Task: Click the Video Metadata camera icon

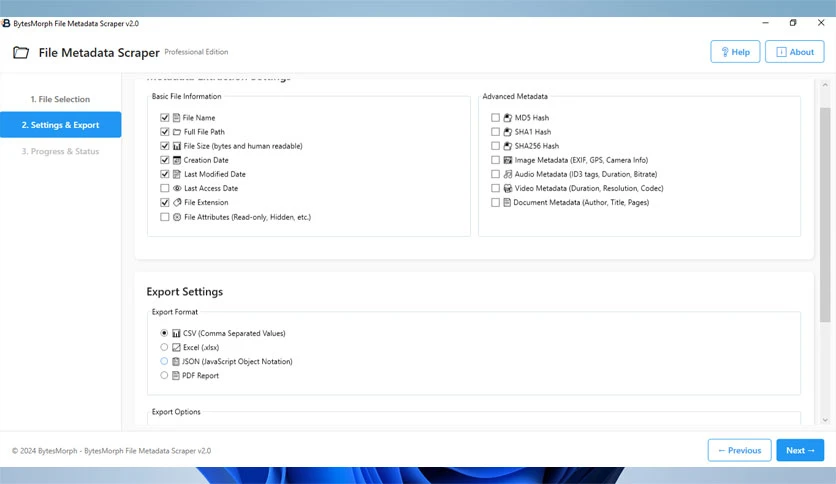Action: pyautogui.click(x=508, y=188)
